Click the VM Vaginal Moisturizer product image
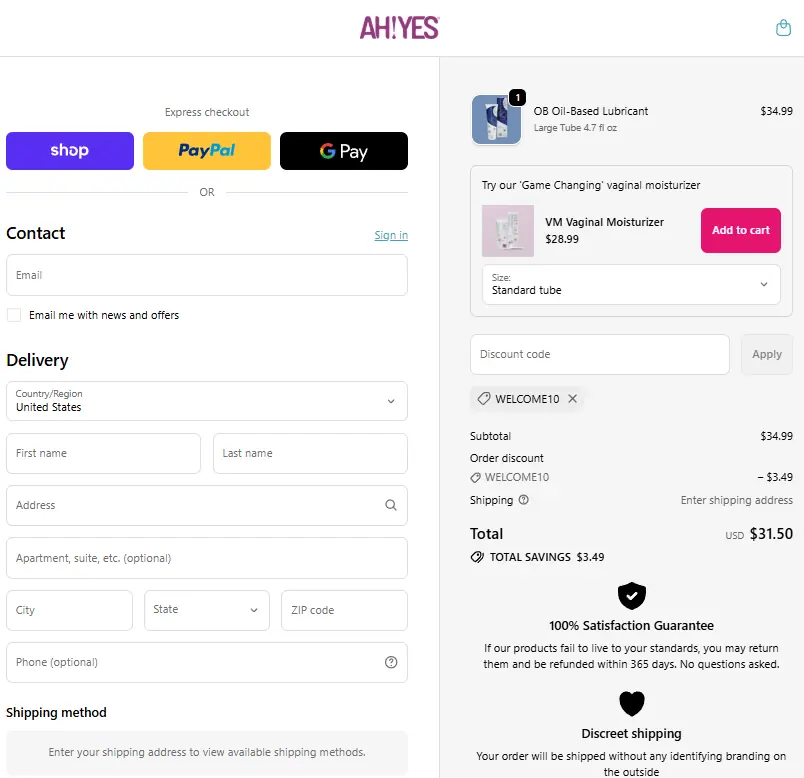Screen dimensions: 804x778 click(x=507, y=230)
